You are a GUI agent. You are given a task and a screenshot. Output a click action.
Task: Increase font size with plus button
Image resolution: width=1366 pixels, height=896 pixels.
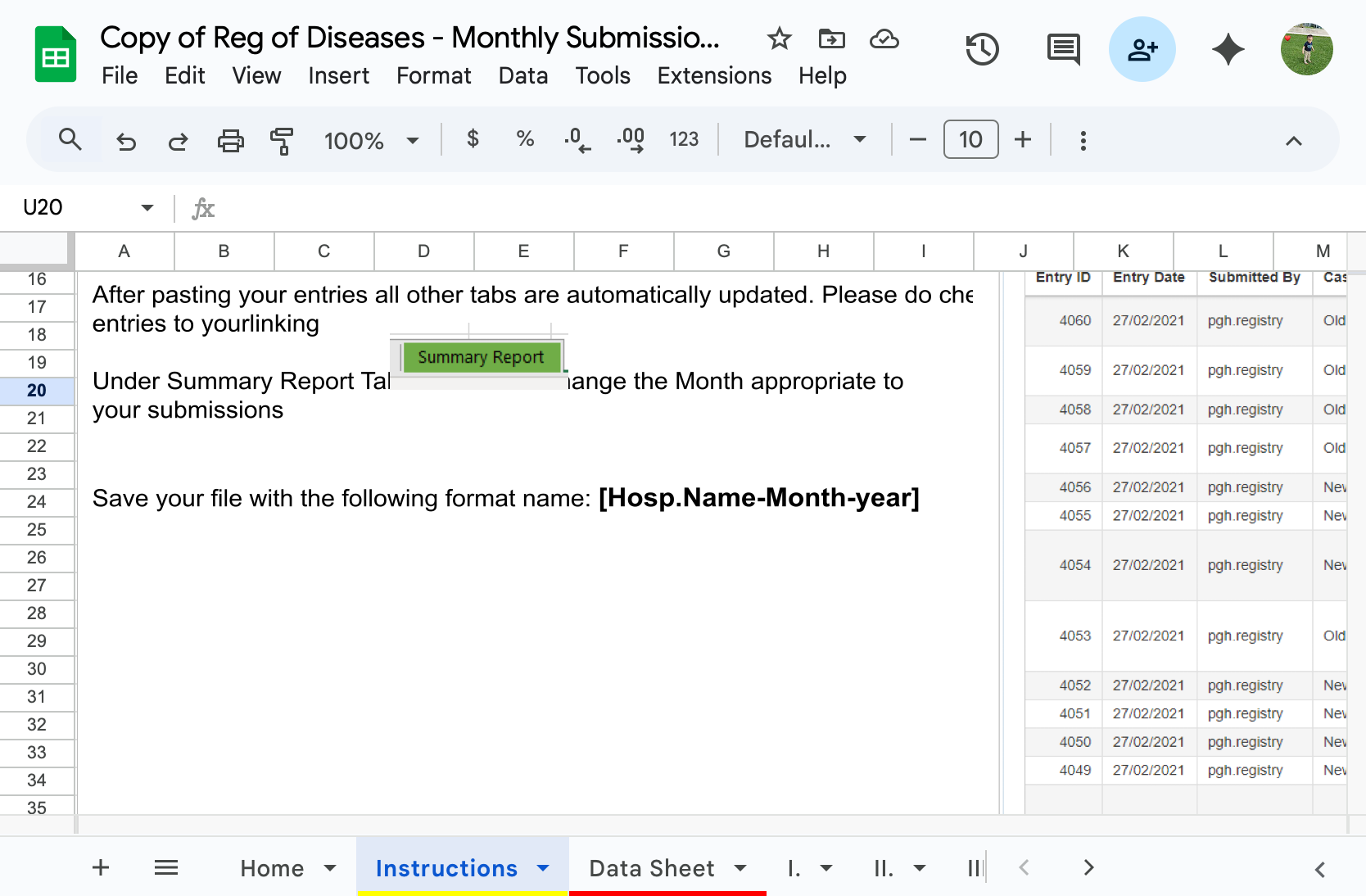point(1022,140)
